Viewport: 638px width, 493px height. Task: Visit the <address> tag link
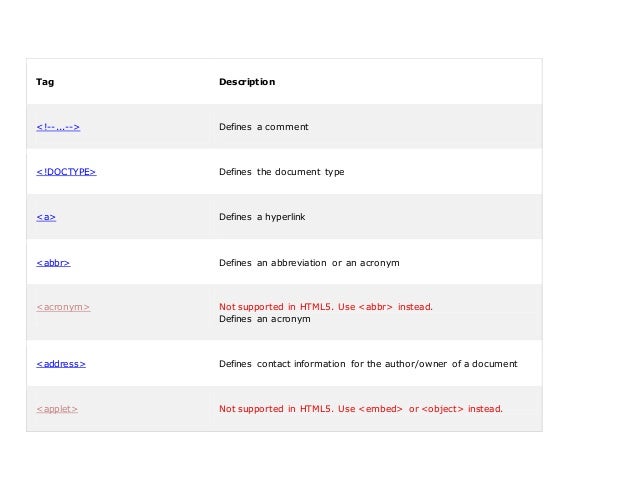click(61, 364)
